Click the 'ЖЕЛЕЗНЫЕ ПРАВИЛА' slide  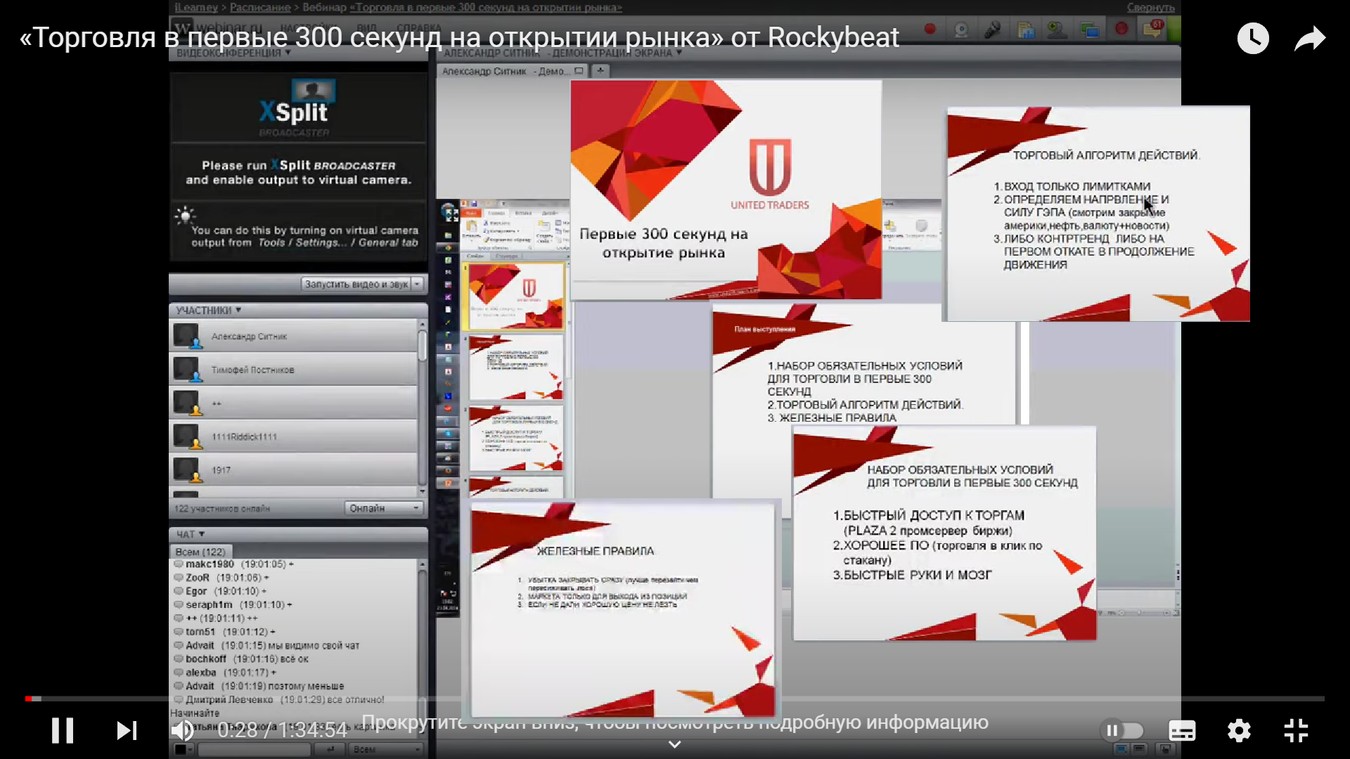click(x=625, y=609)
